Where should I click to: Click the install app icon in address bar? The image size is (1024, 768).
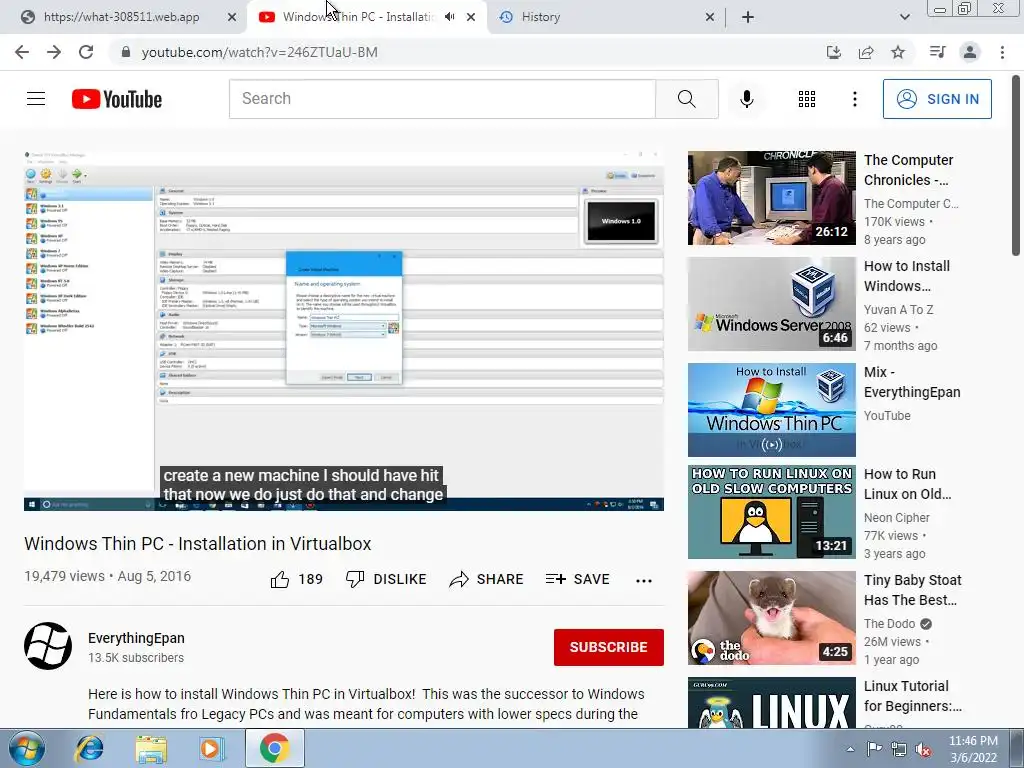point(833,52)
